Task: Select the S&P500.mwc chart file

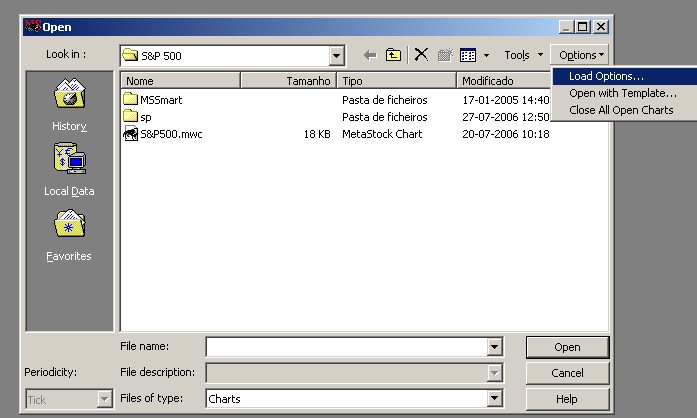Action: point(170,134)
